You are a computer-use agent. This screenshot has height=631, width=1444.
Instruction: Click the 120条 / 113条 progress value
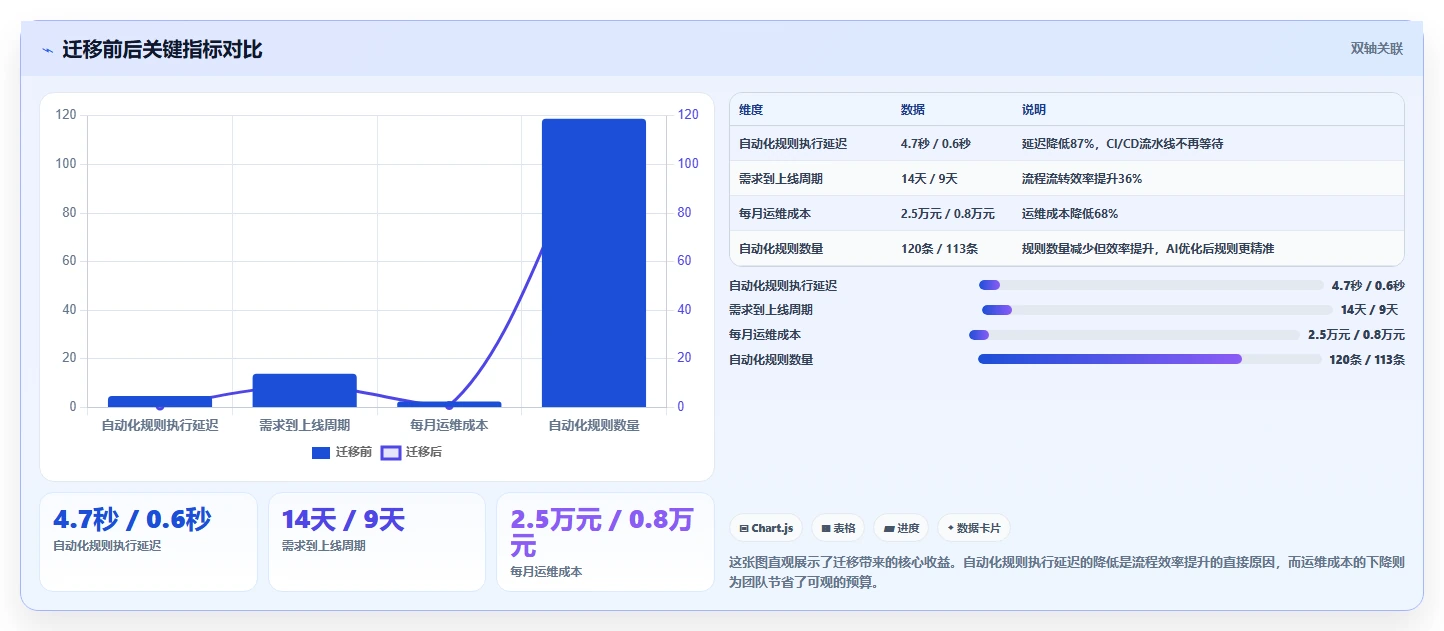coord(1367,360)
